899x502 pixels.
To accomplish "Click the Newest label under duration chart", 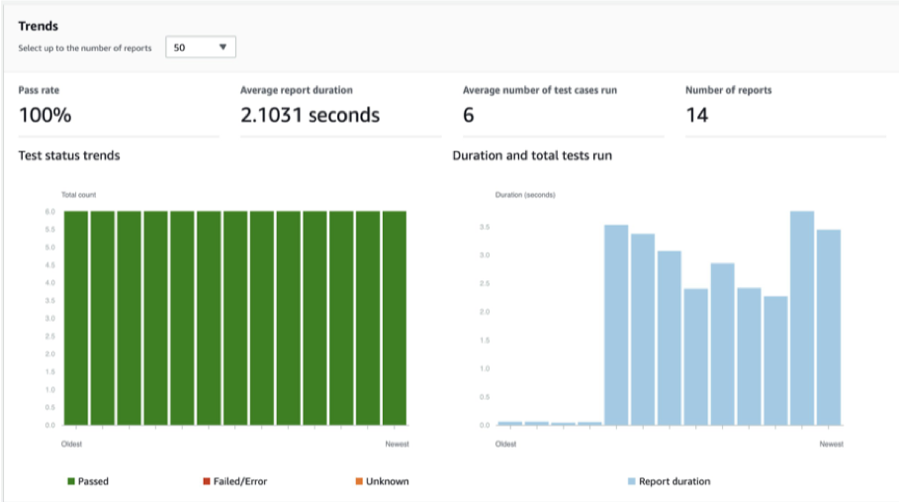I will [x=831, y=444].
